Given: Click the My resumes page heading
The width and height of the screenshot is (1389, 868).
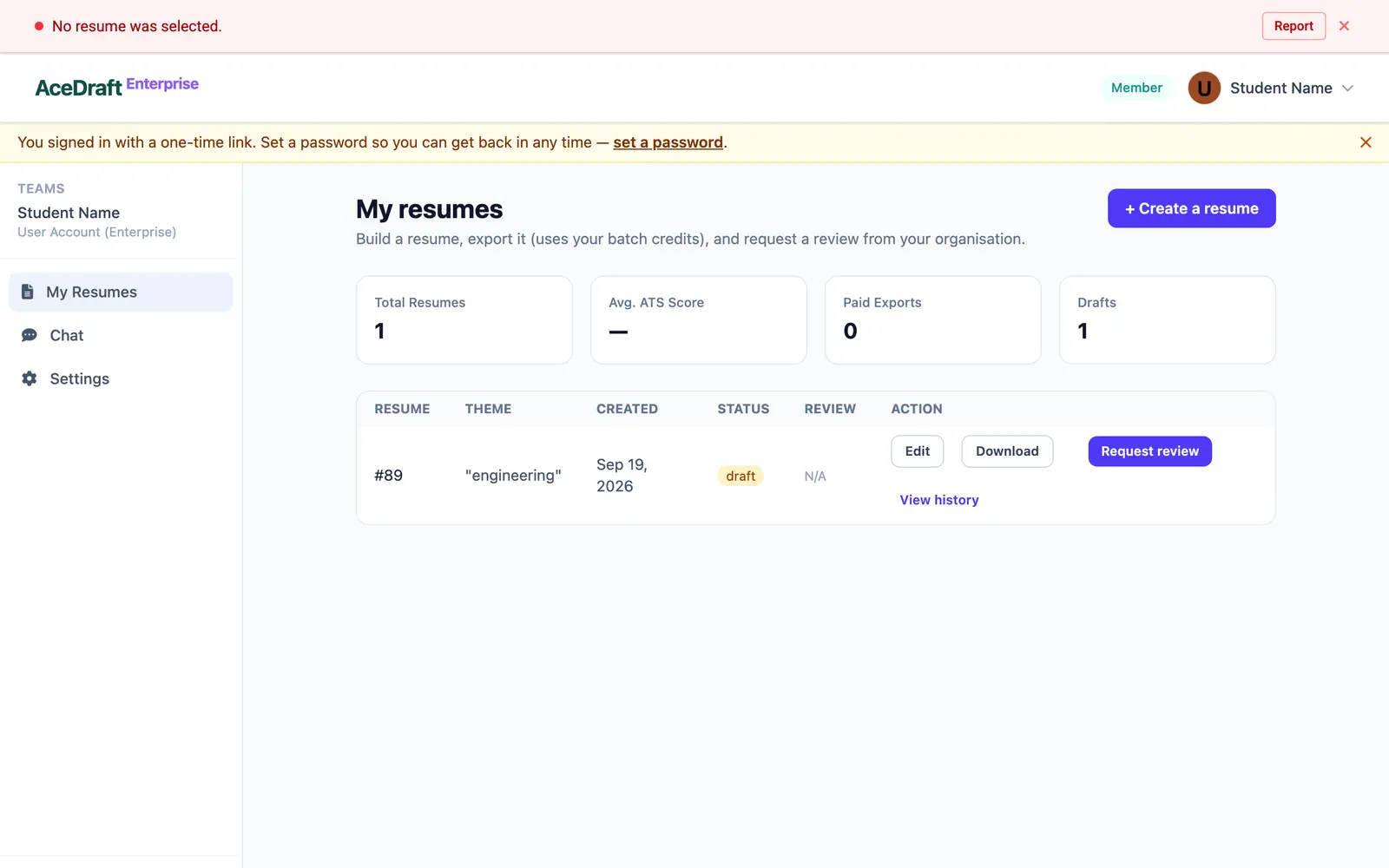Looking at the screenshot, I should [x=429, y=209].
